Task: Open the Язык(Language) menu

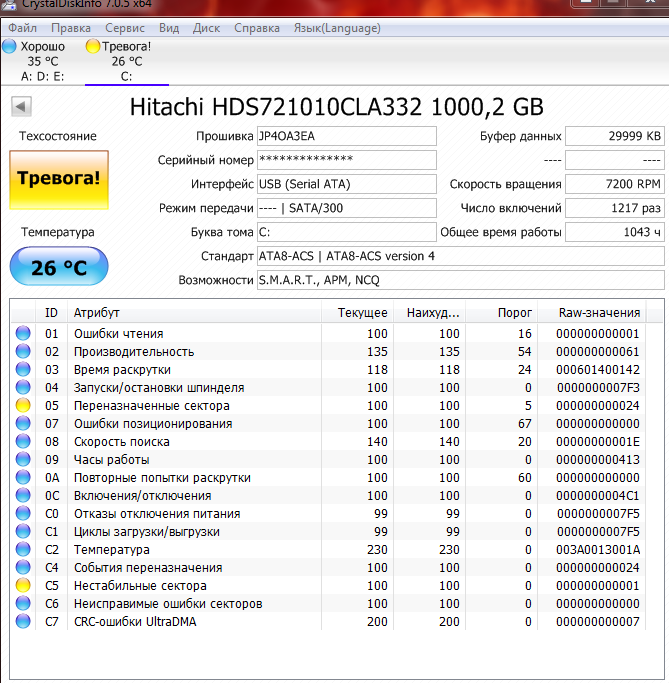Action: point(334,28)
